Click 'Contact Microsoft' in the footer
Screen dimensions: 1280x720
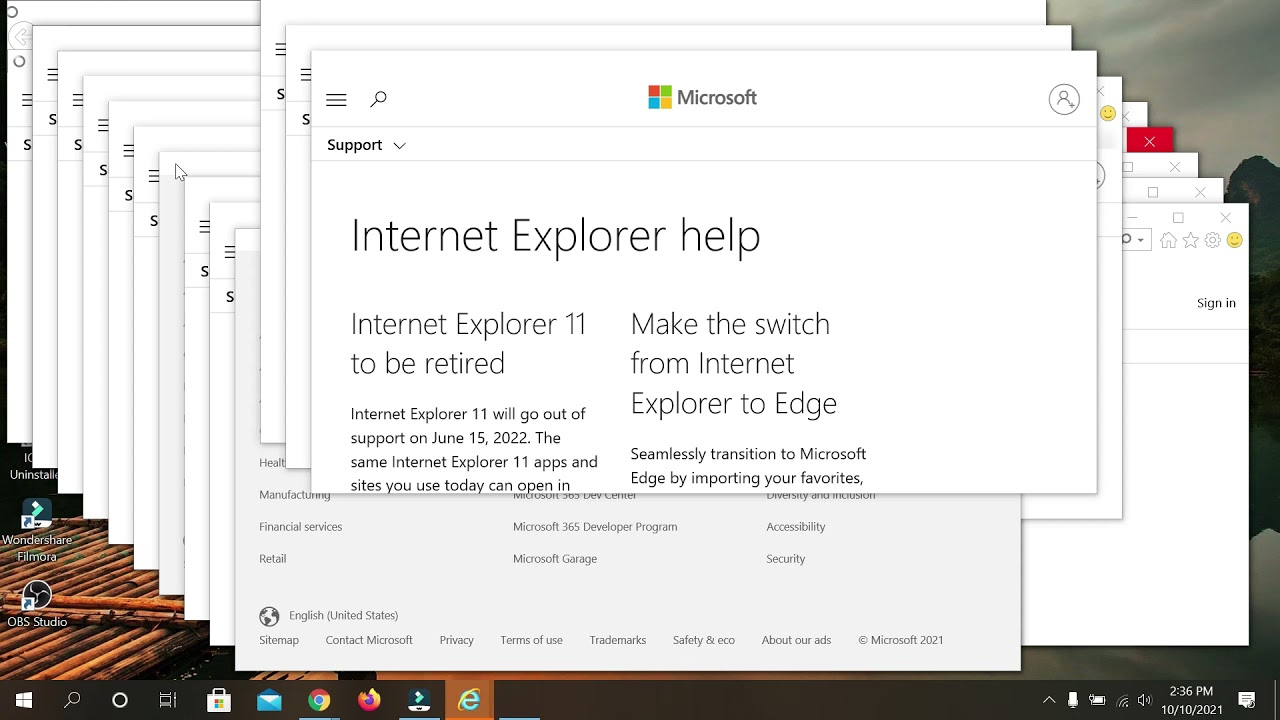[x=369, y=640]
